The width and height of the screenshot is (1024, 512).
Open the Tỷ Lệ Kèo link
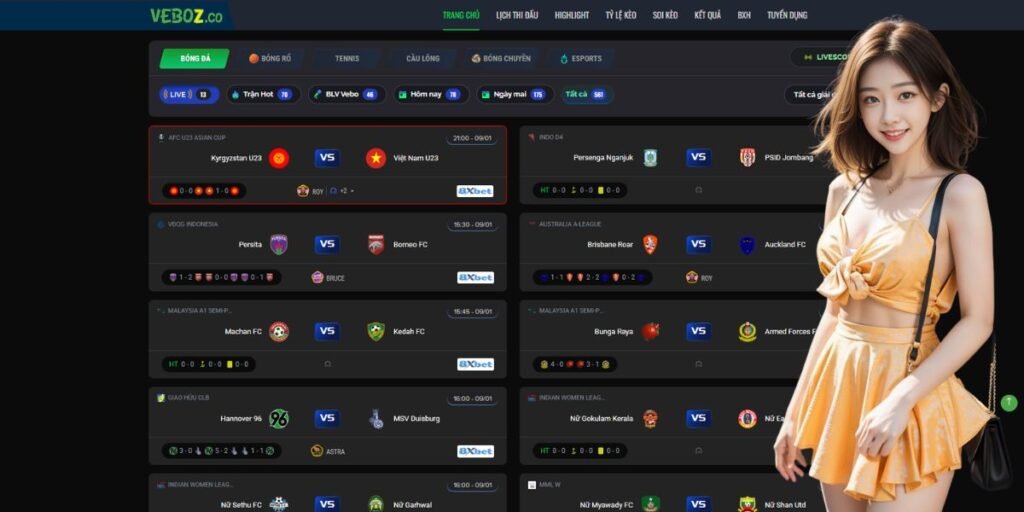coord(621,15)
